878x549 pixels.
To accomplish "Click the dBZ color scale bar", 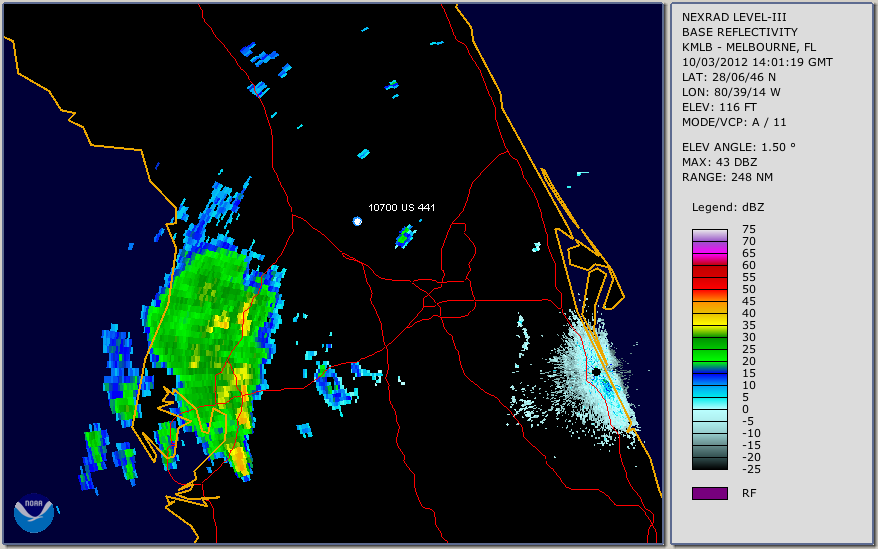I will coord(710,349).
